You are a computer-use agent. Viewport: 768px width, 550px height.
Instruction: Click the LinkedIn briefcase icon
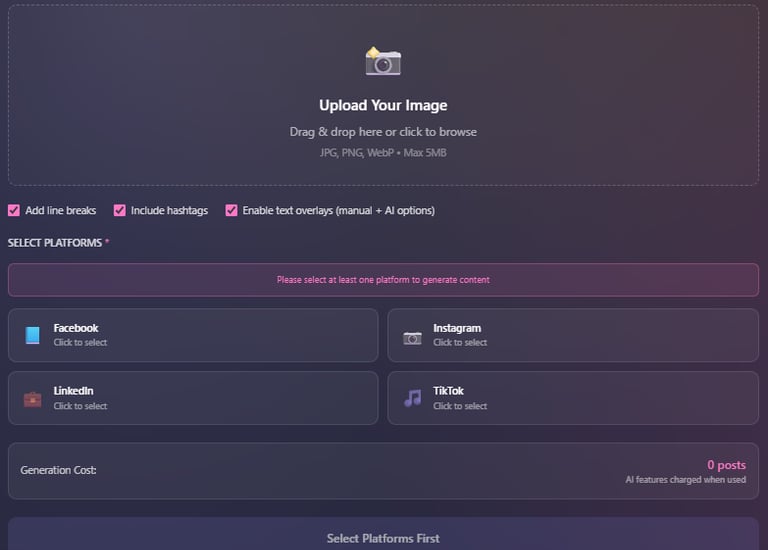[32, 399]
